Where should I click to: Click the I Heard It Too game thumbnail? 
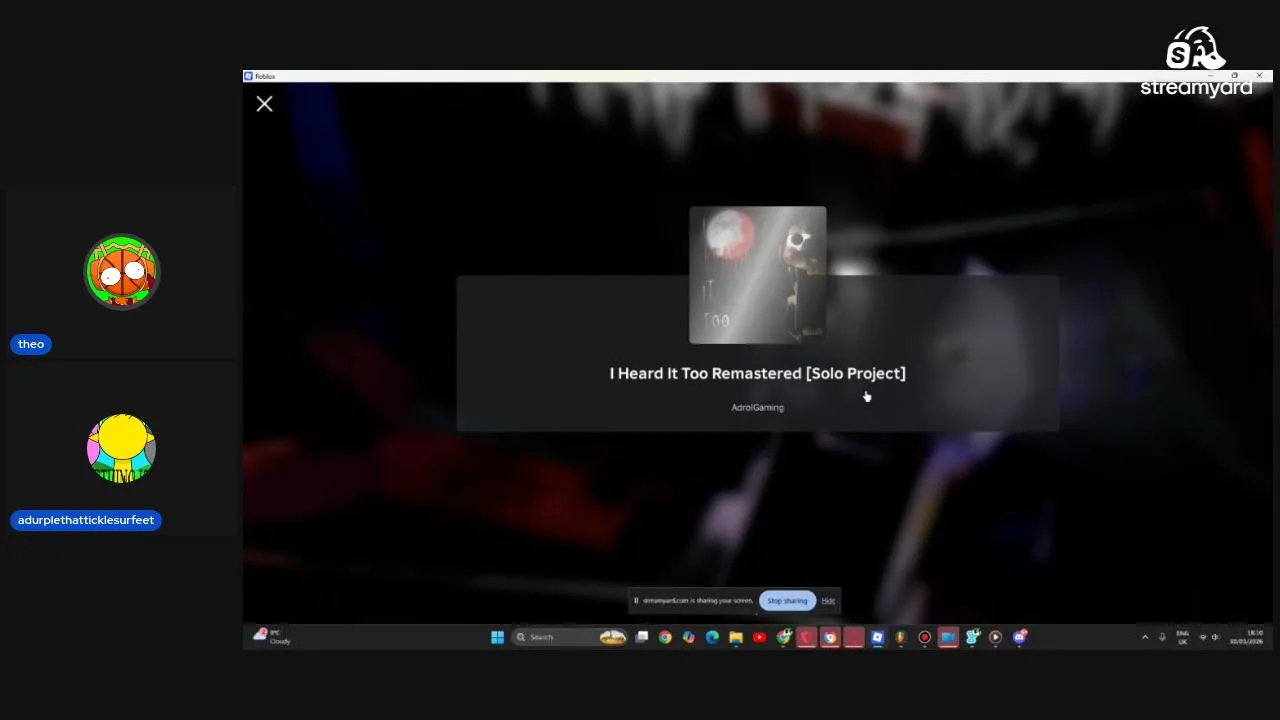coord(758,275)
